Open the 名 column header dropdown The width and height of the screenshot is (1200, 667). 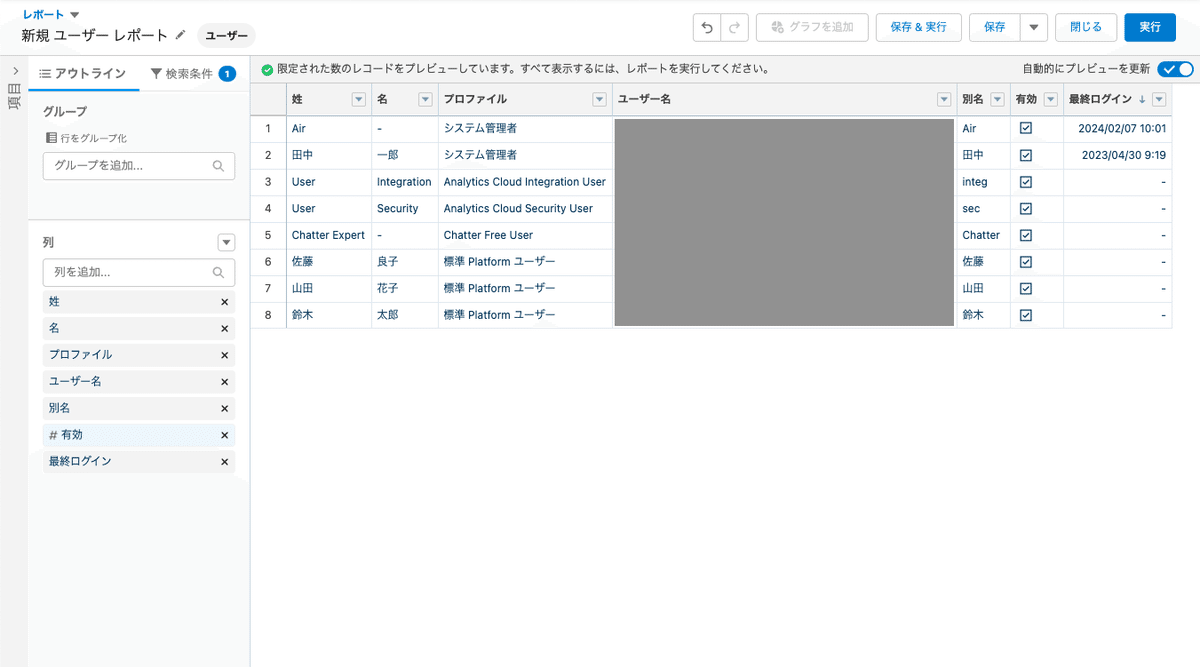(425, 100)
